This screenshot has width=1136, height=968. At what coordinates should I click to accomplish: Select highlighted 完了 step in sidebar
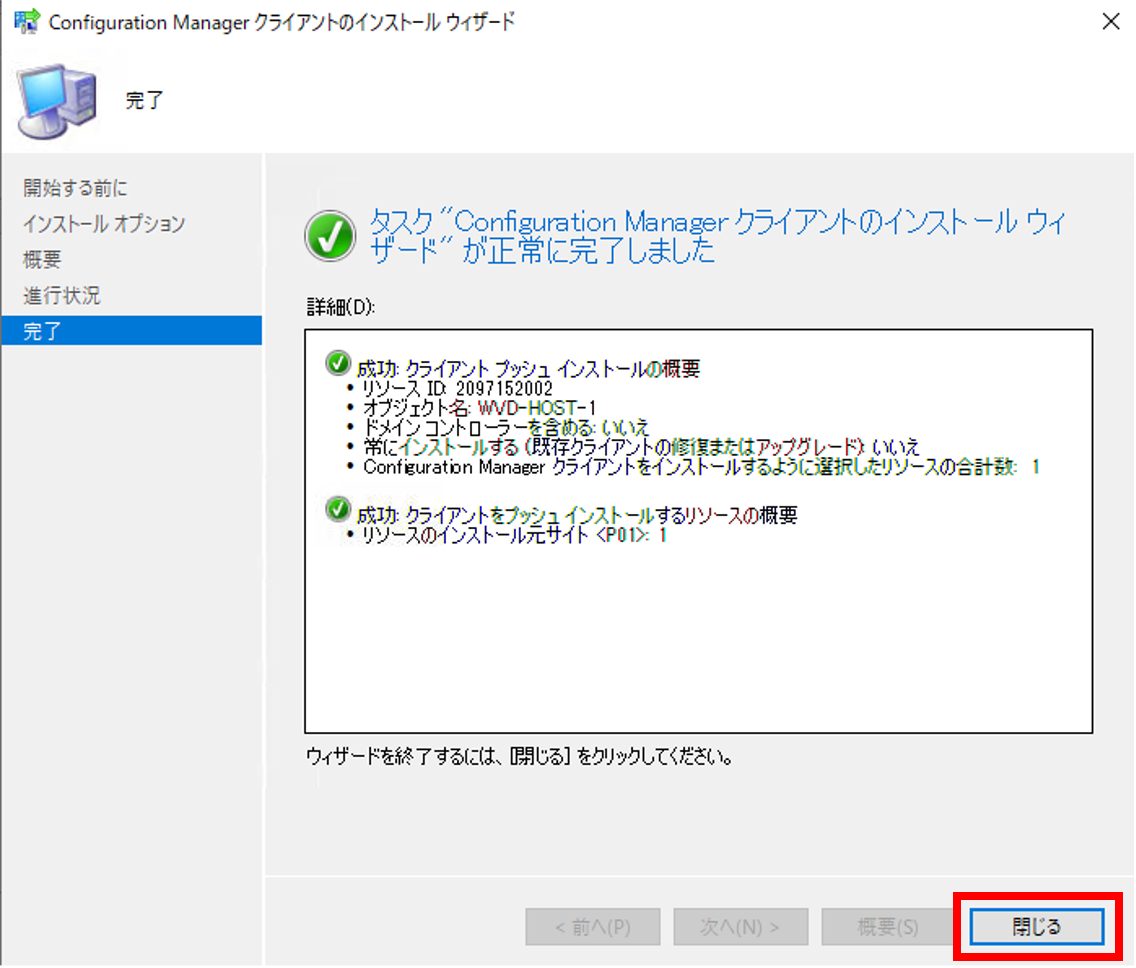[x=132, y=331]
